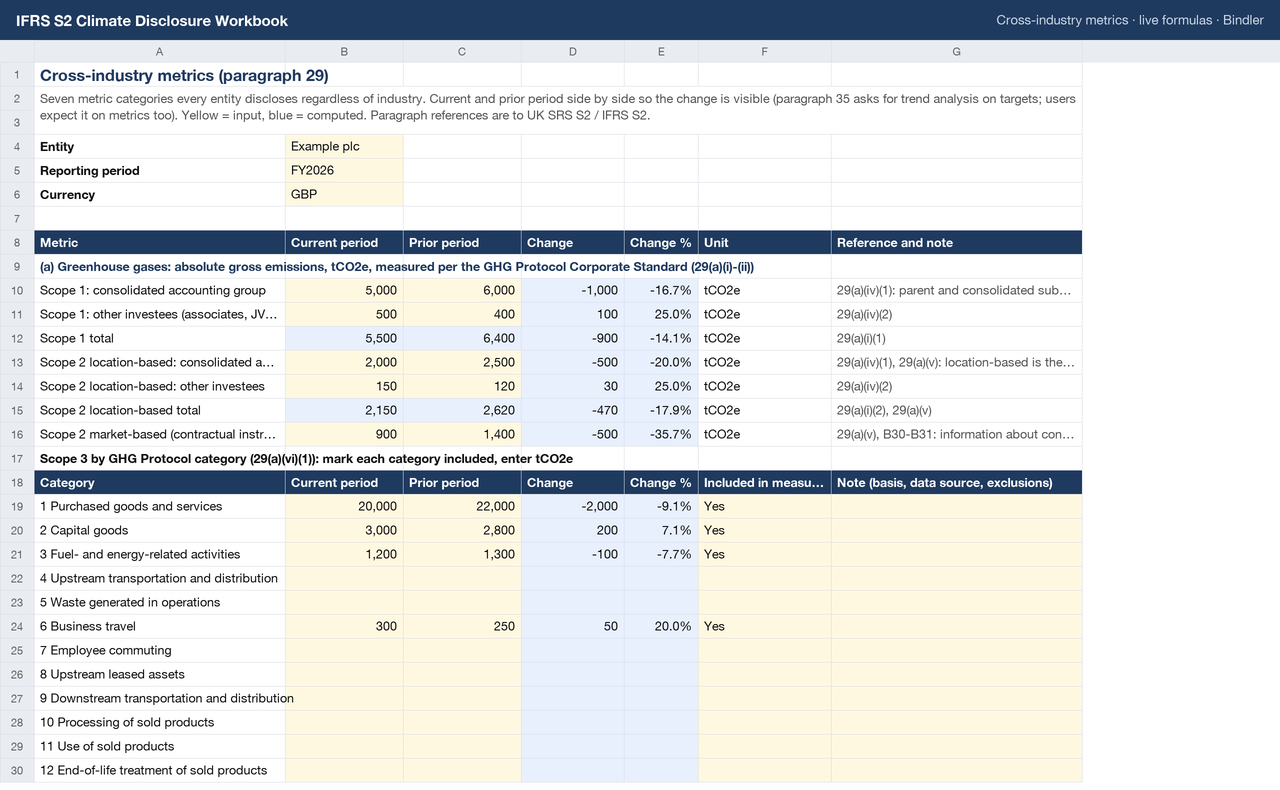Screen dimensions: 1280x790
Task: Click Purchased goods prior value 22,000
Action: point(462,506)
